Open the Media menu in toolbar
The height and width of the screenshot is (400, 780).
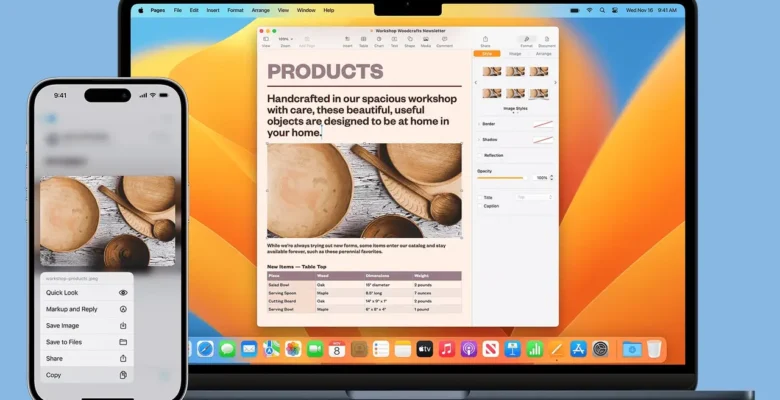click(x=426, y=41)
